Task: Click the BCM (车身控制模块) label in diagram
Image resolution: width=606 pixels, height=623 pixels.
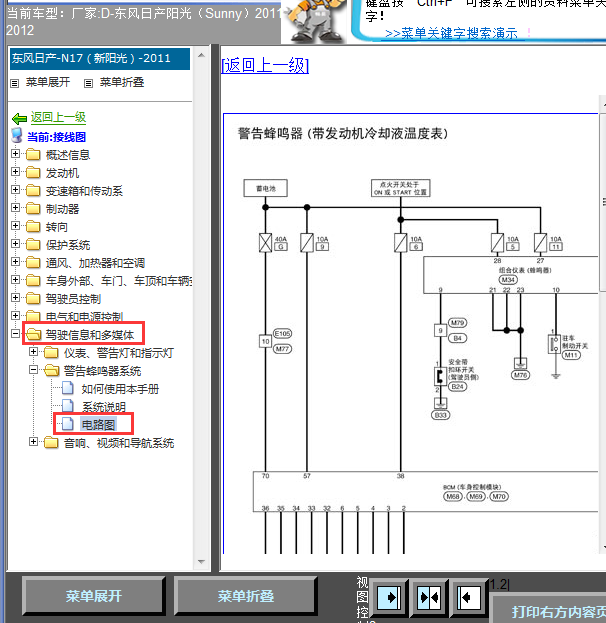Action: [472, 487]
